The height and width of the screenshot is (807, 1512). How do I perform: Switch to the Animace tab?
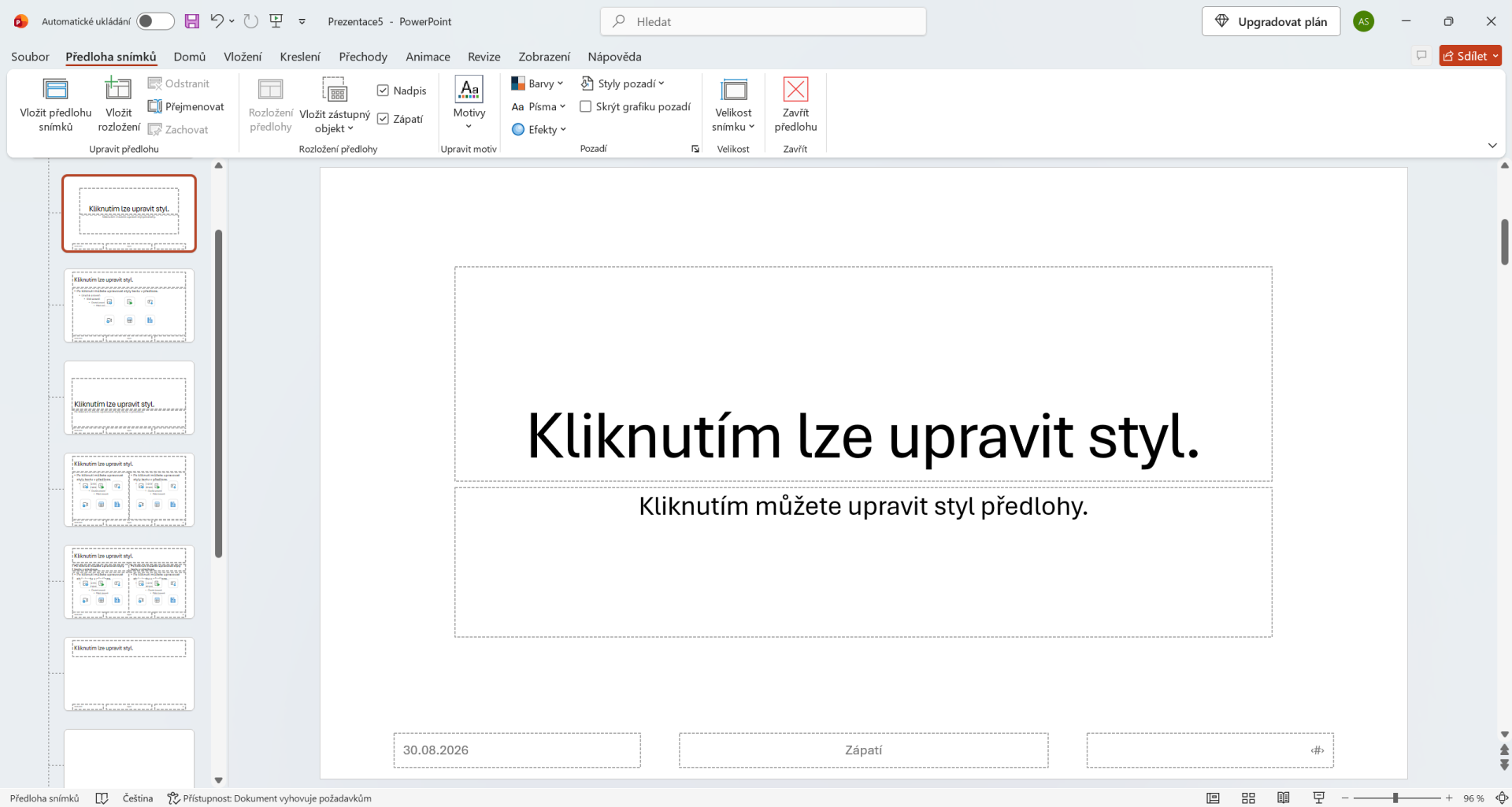tap(428, 57)
